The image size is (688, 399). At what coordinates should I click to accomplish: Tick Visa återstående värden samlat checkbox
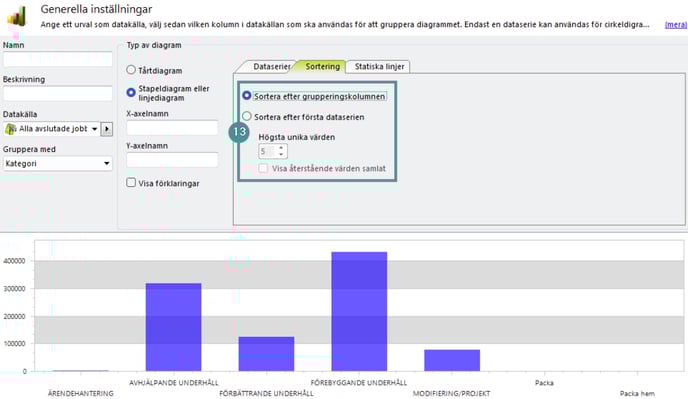[x=263, y=168]
